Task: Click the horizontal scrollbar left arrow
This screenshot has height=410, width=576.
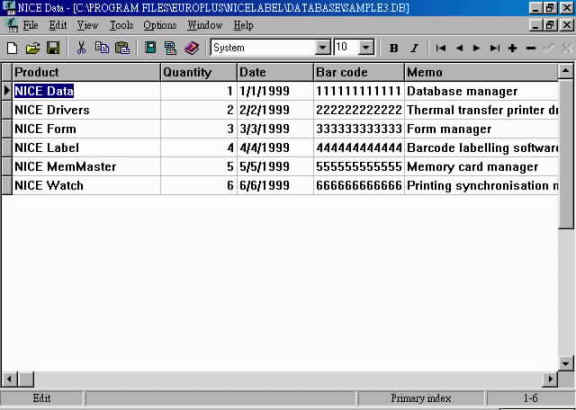Action: [x=10, y=379]
